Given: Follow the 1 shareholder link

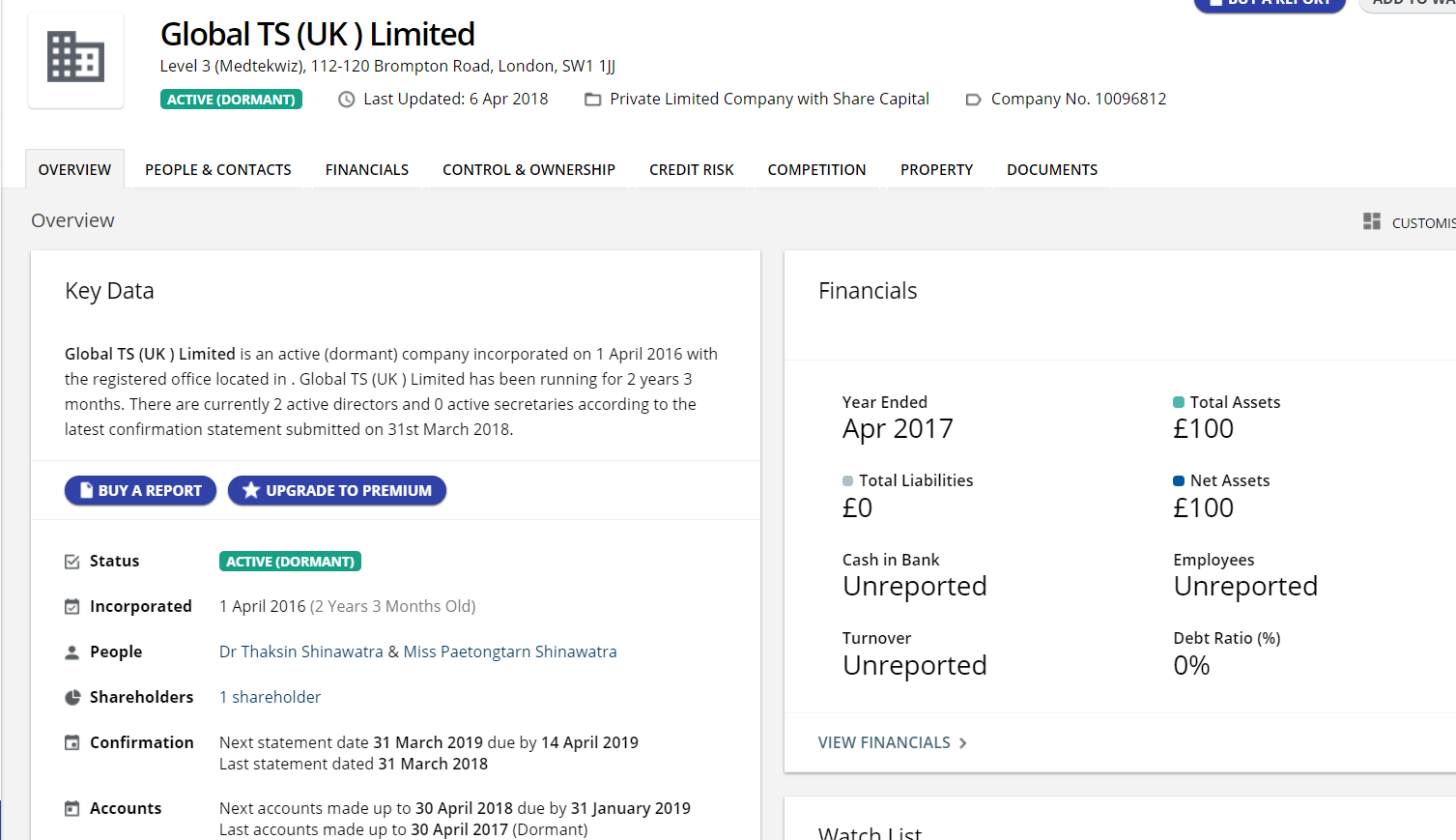Looking at the screenshot, I should point(270,698).
